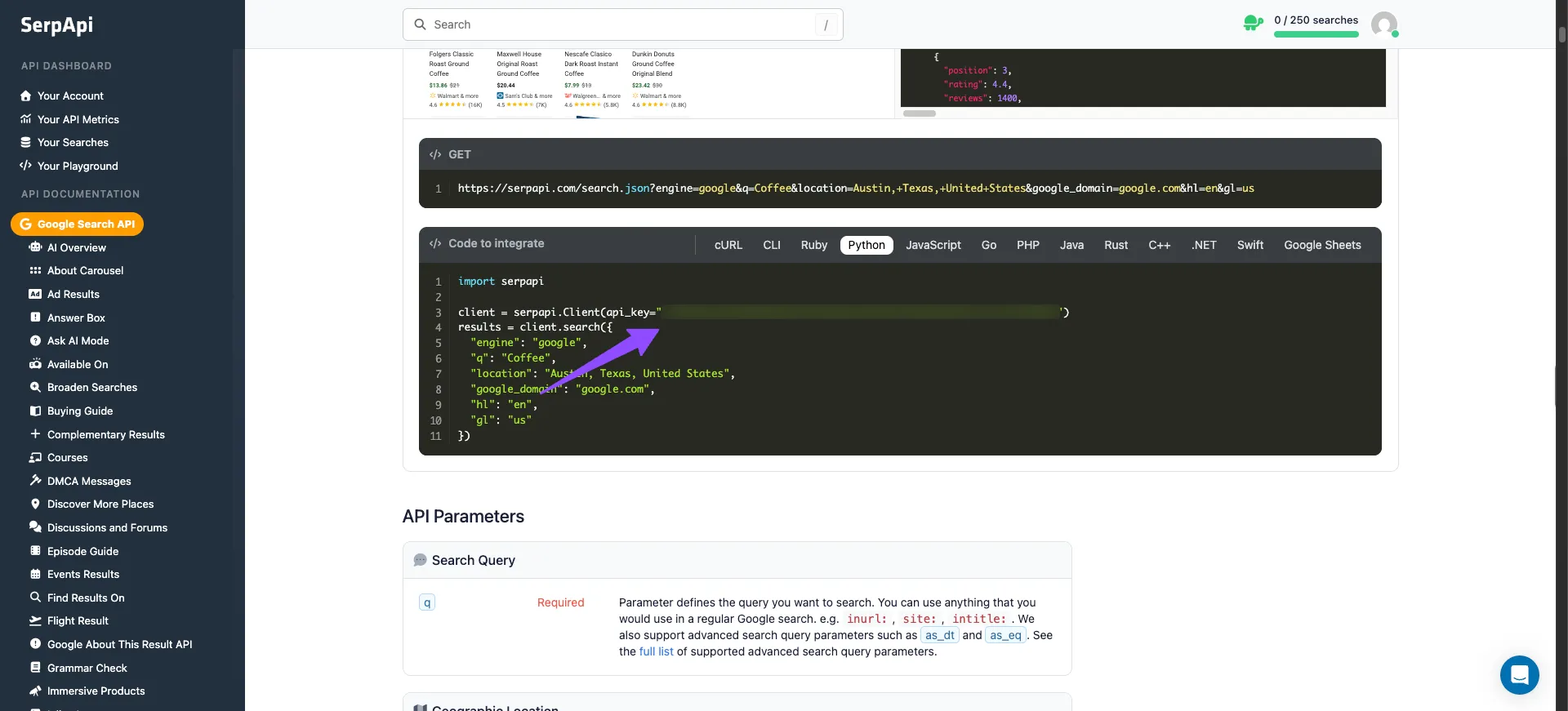Screen dimensions: 1568x711
Task: Click the Courses icon
Action: pos(35,457)
